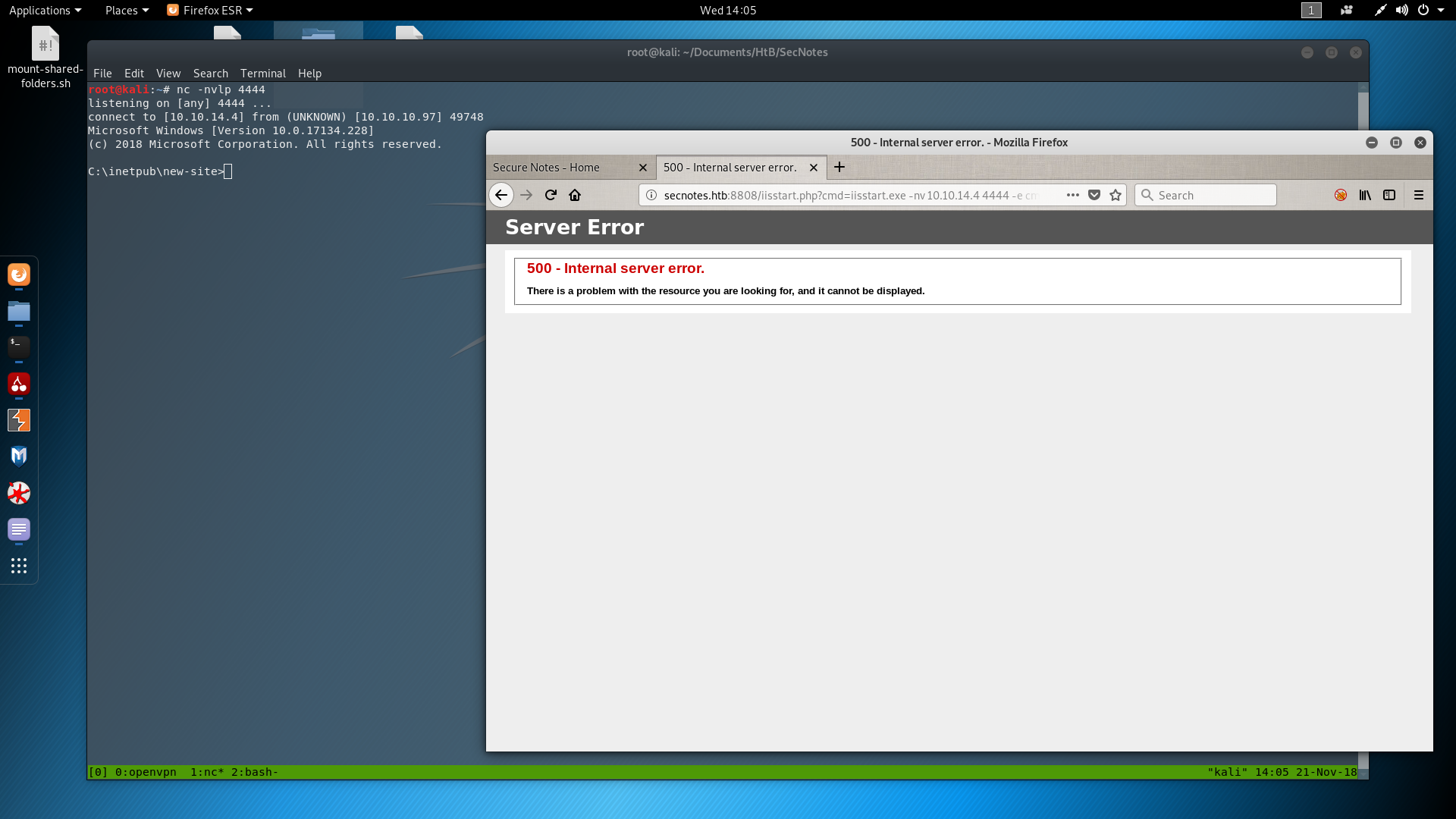Show sidebars icon in Firefox toolbar
The image size is (1456, 819).
click(1389, 195)
